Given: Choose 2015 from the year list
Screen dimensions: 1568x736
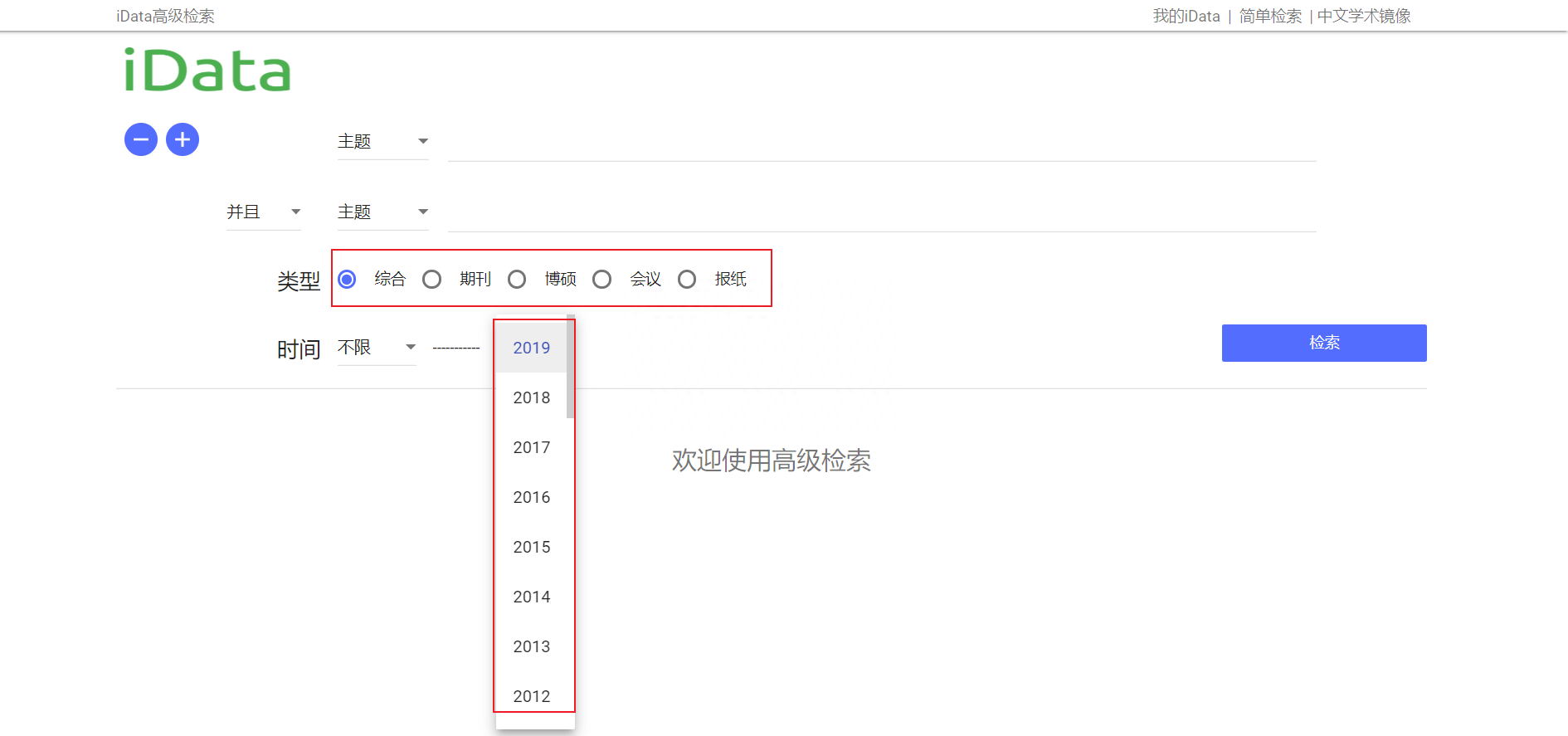Looking at the screenshot, I should pos(531,547).
